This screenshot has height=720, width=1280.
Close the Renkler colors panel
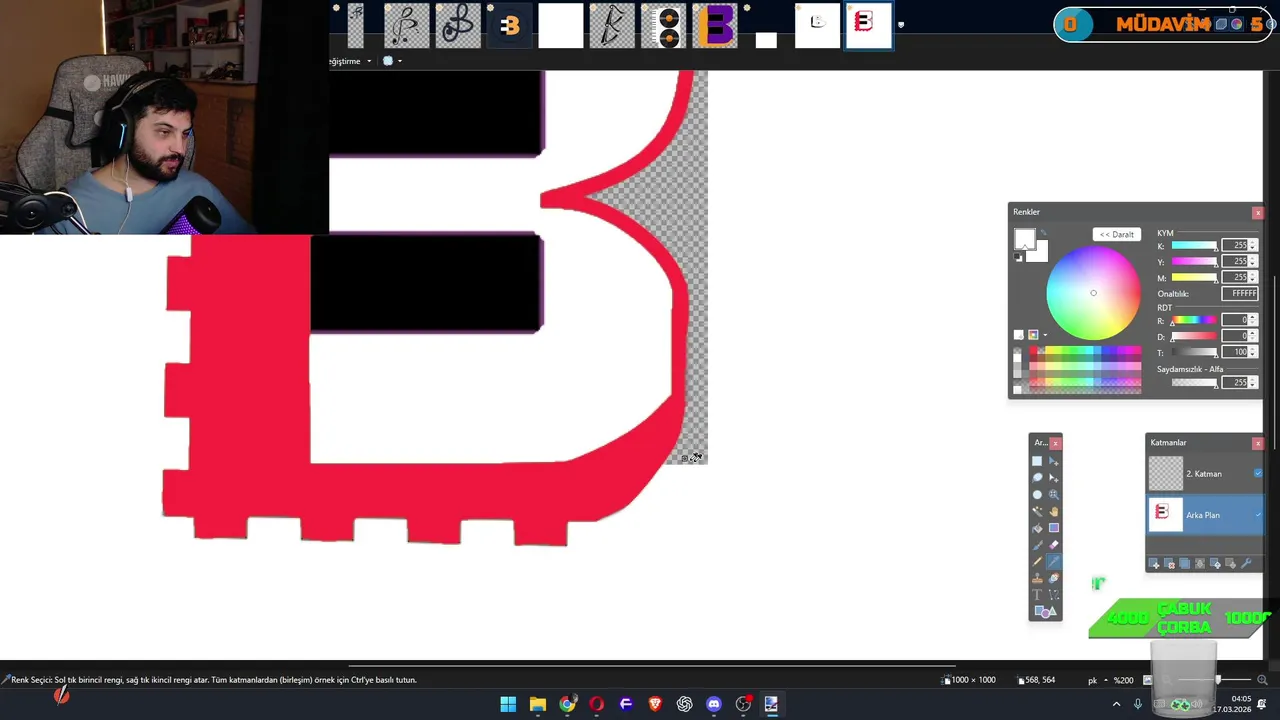click(x=1258, y=212)
